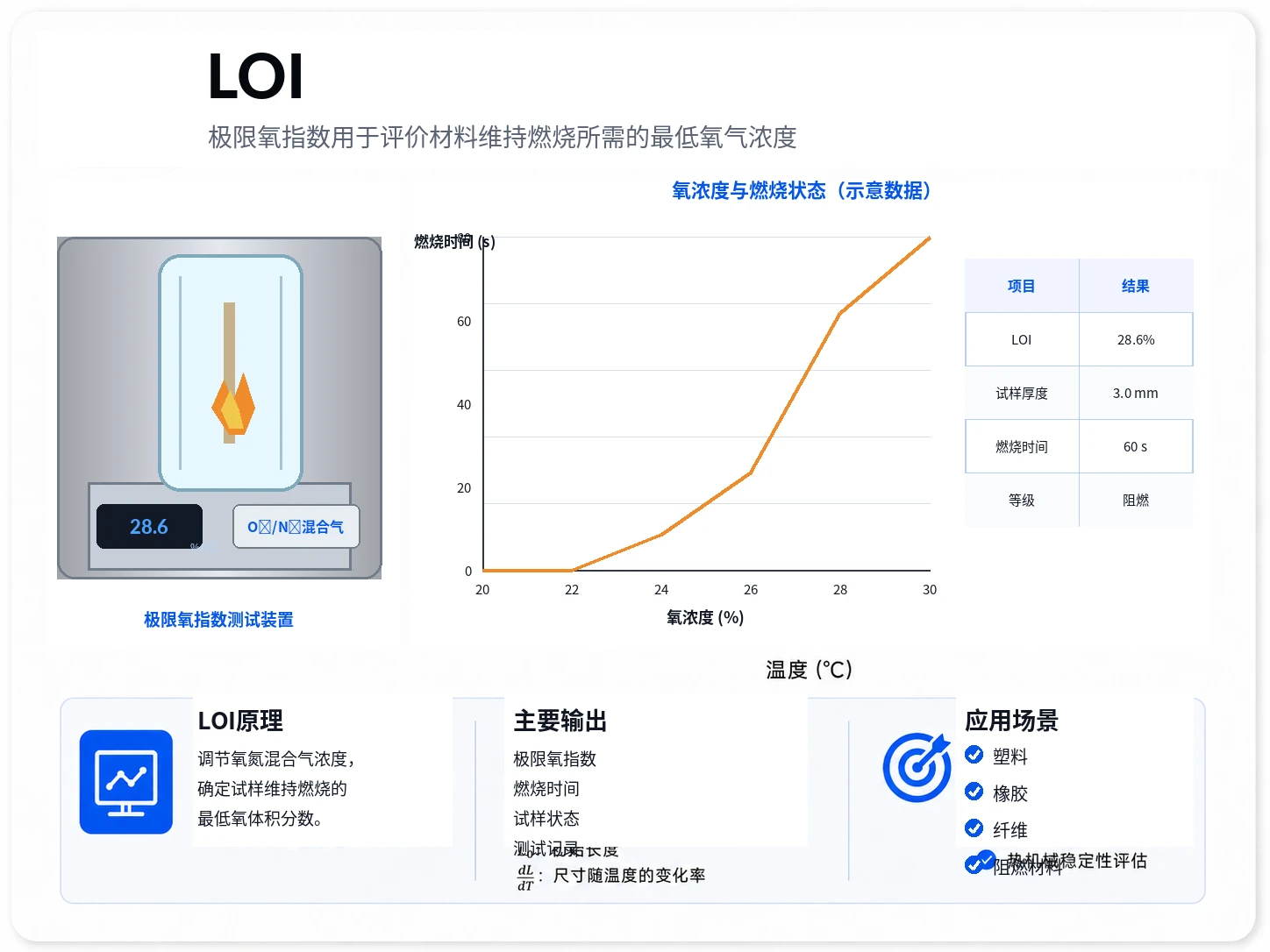1270x952 pixels.
Task: Click y-axis tick 0
Action: coord(468,572)
